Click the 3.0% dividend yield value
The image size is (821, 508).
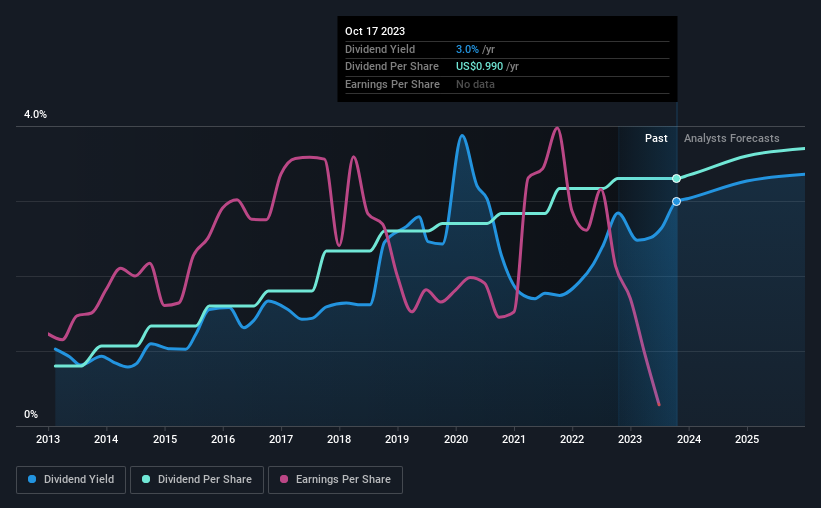pyautogui.click(x=467, y=49)
